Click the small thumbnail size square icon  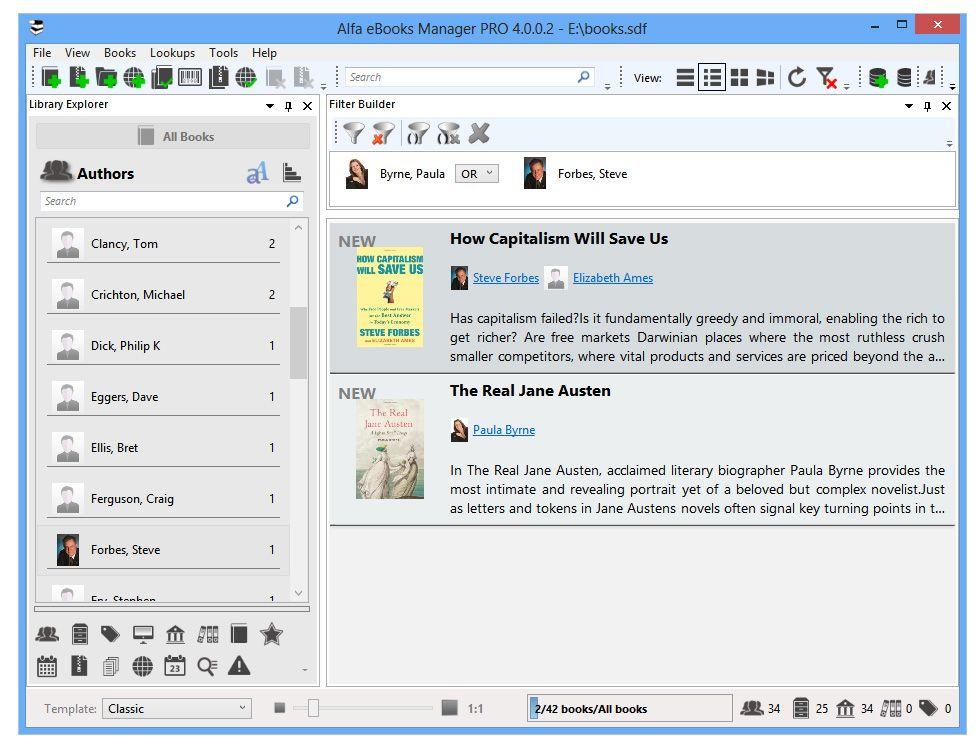(280, 708)
